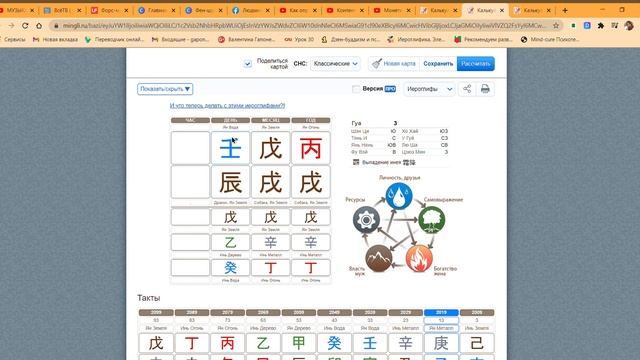Click the 辰 Dragon day branch glyph
Screen dimensions: 640x360
(x=230, y=182)
